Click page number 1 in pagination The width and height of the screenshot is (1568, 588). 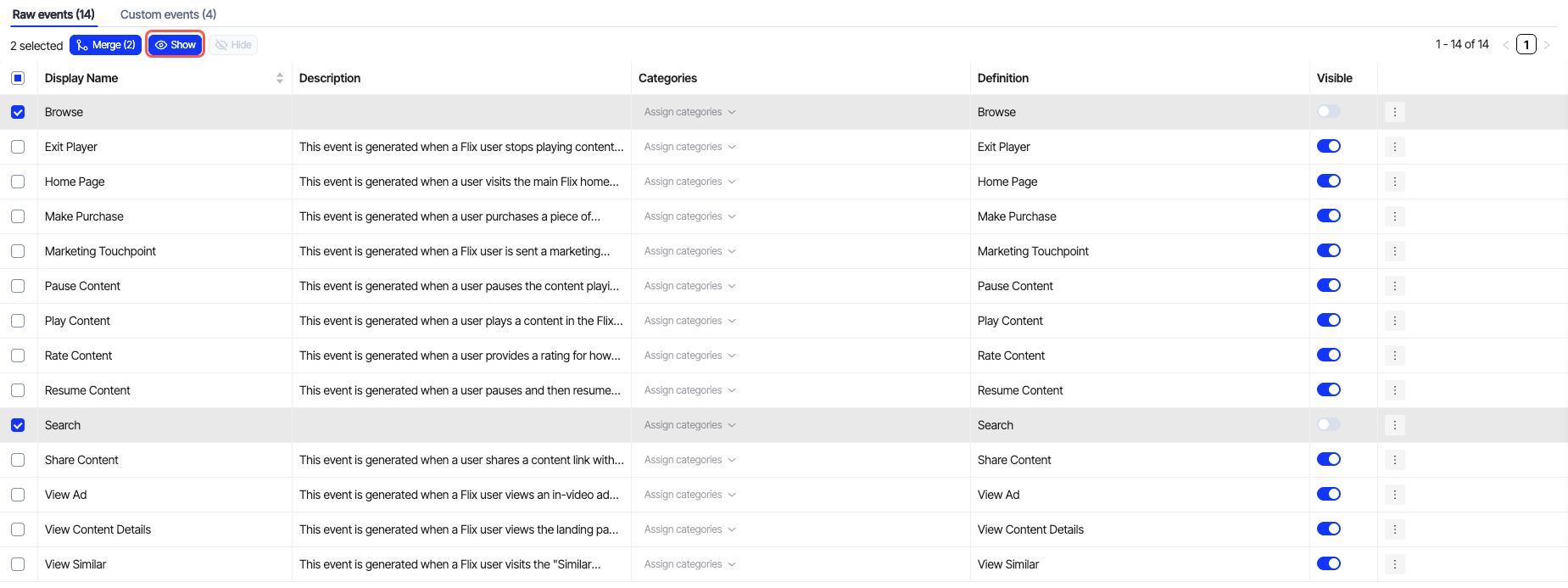point(1526,45)
